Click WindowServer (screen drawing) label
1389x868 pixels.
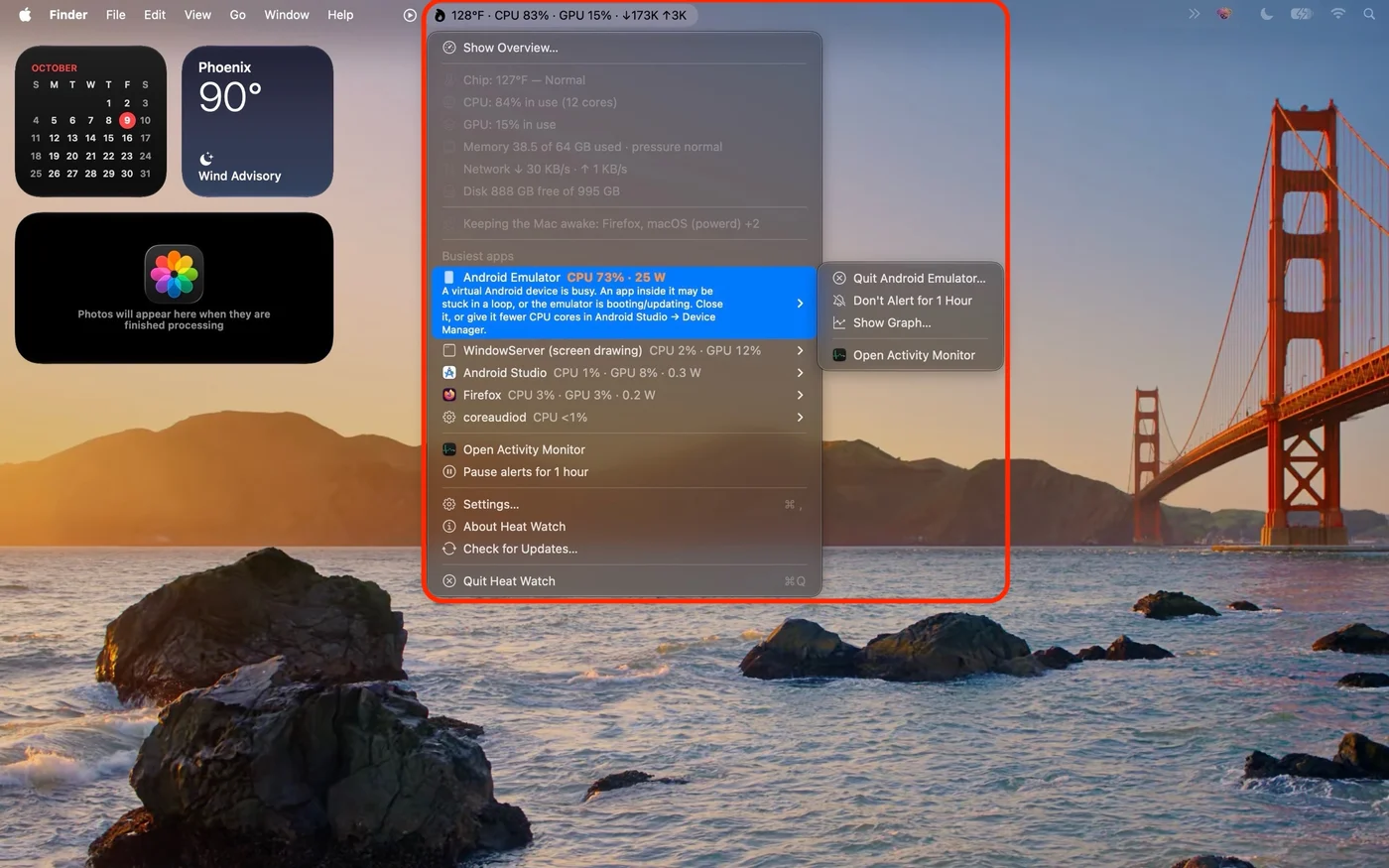point(553,350)
